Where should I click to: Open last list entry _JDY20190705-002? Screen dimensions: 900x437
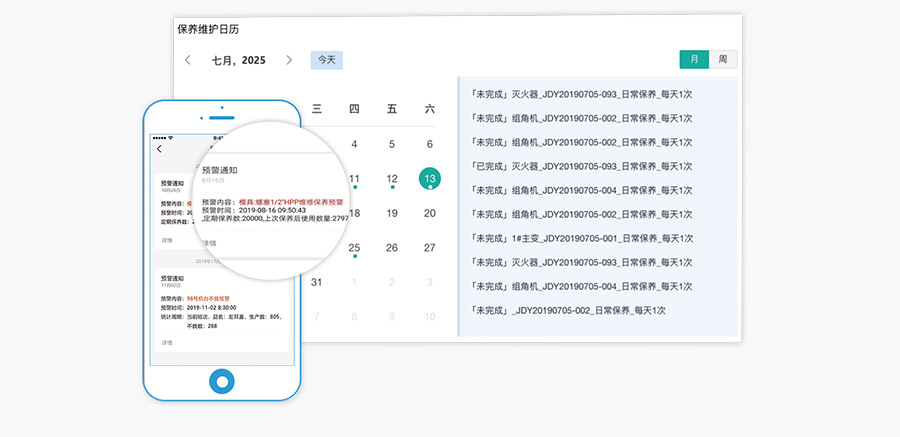point(567,310)
